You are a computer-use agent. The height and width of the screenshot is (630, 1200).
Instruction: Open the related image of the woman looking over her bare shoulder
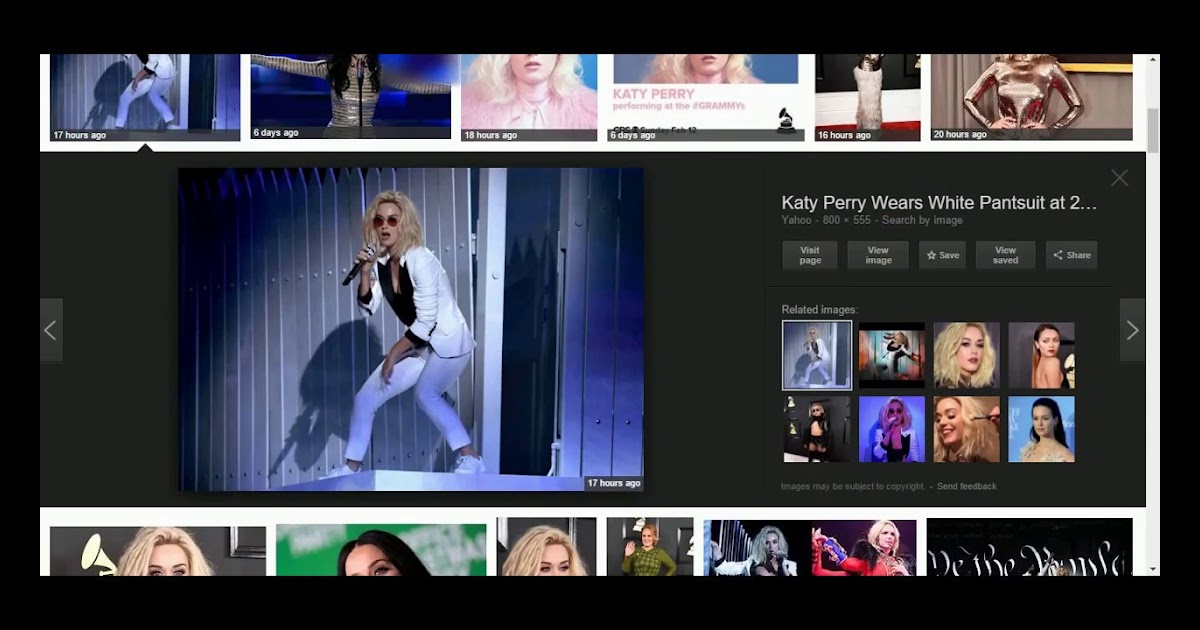pyautogui.click(x=1041, y=355)
